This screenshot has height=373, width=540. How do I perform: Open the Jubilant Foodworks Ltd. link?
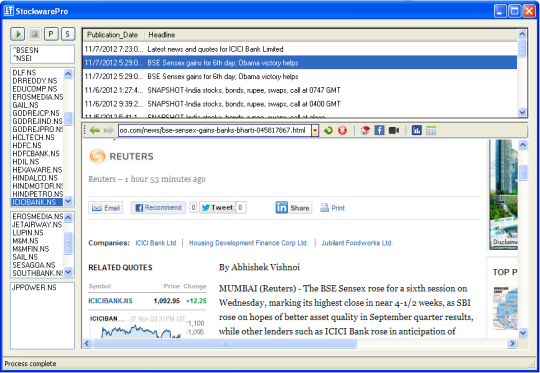357,243
